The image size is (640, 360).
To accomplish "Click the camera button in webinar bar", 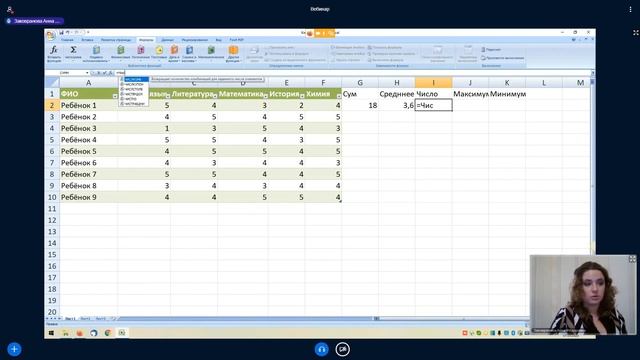I will [342, 349].
